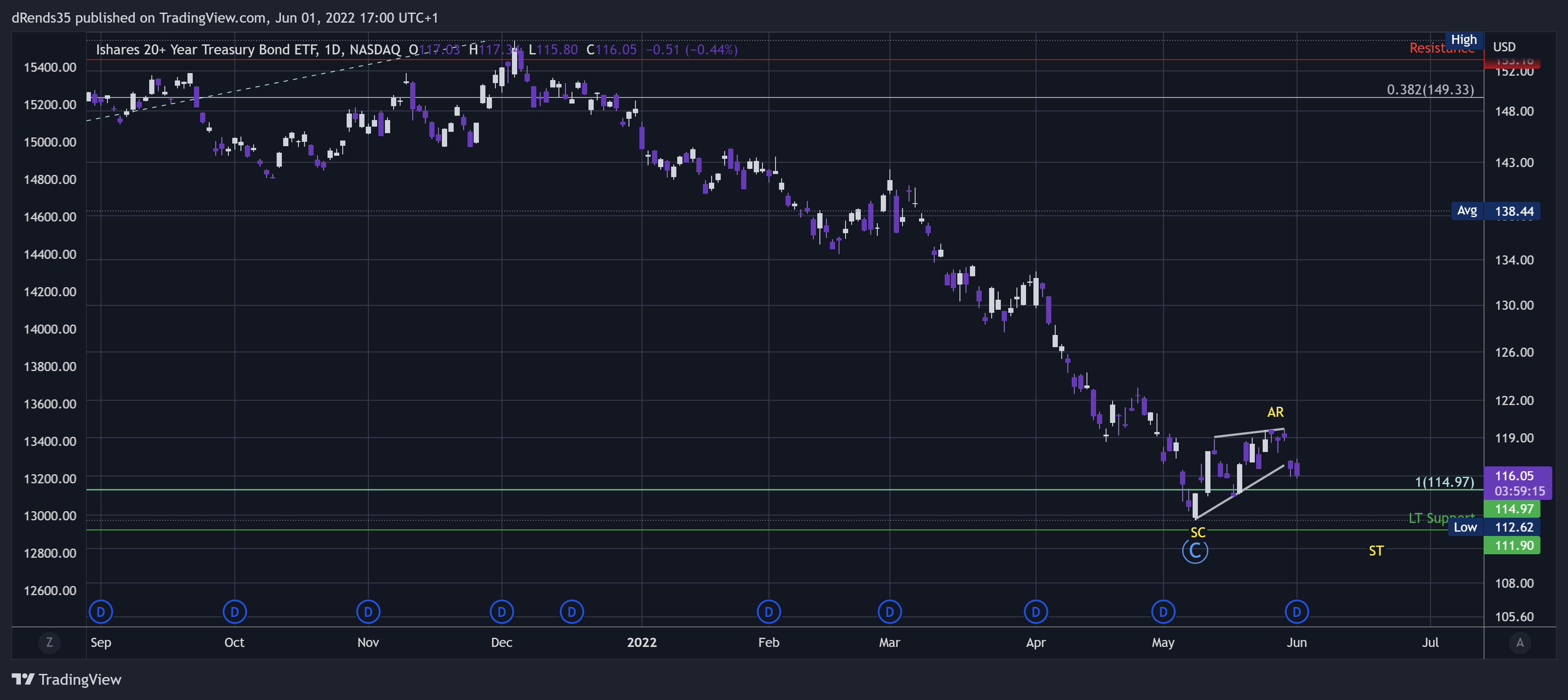The height and width of the screenshot is (700, 1568).
Task: Click the green LT Support label
Action: (x=1441, y=518)
